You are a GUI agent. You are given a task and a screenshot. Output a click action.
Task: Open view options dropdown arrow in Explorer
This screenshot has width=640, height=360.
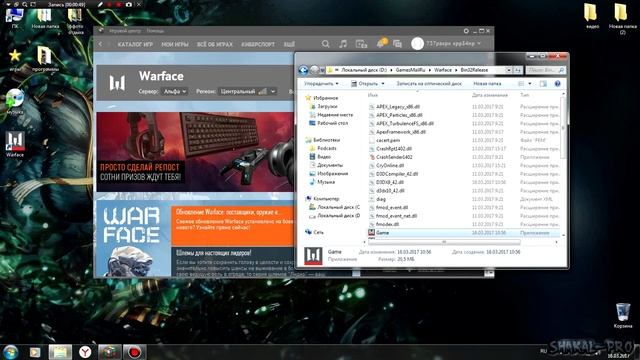[x=530, y=84]
